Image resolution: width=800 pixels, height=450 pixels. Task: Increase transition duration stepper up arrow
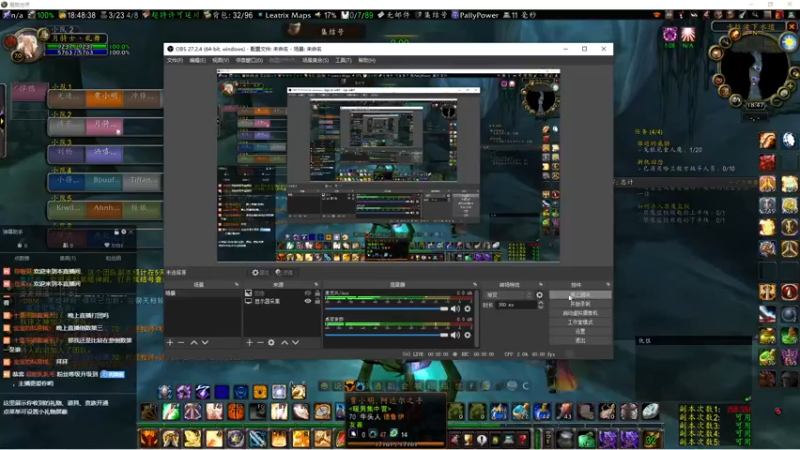click(541, 303)
